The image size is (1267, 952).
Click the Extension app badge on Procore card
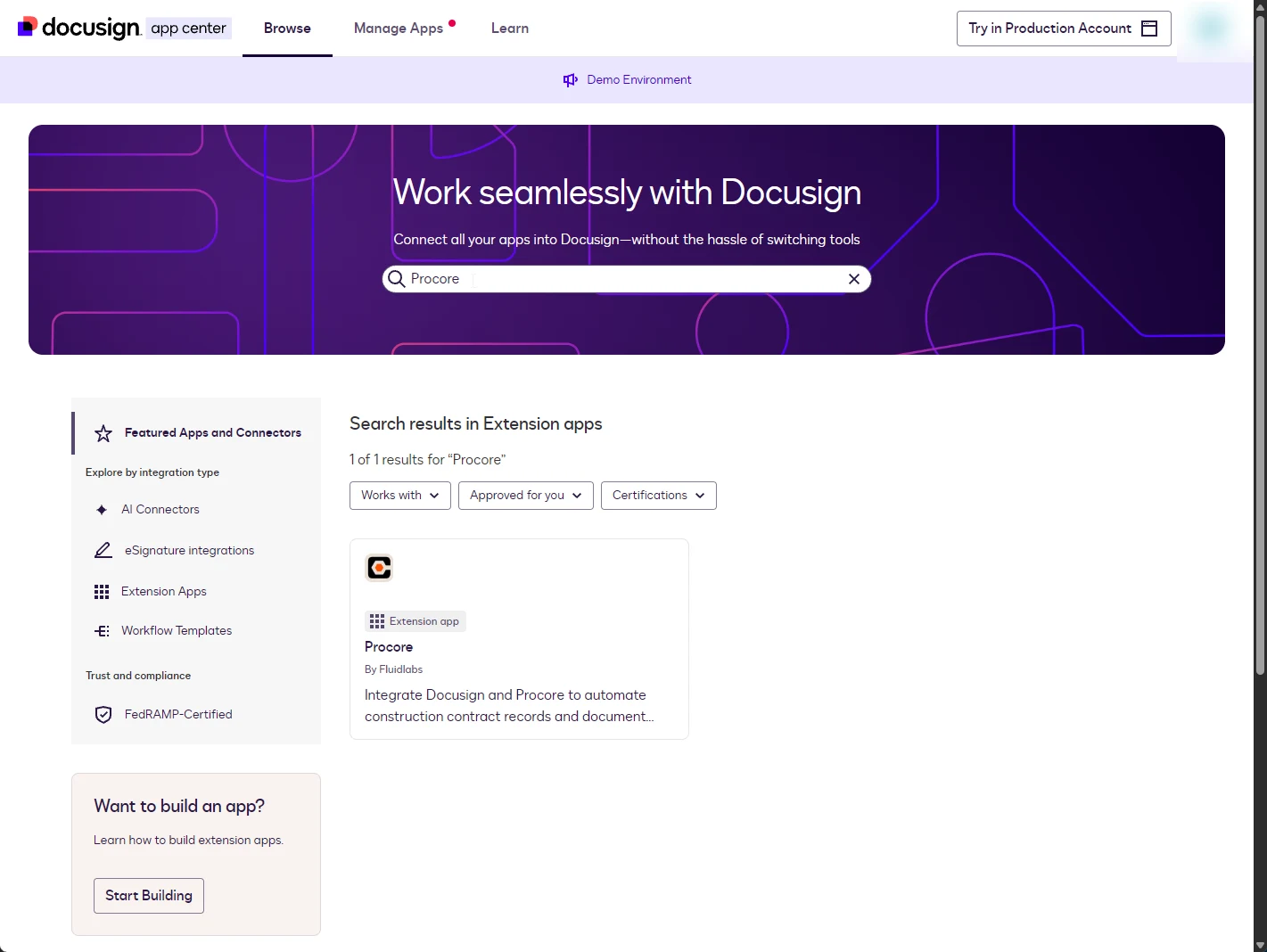(415, 622)
